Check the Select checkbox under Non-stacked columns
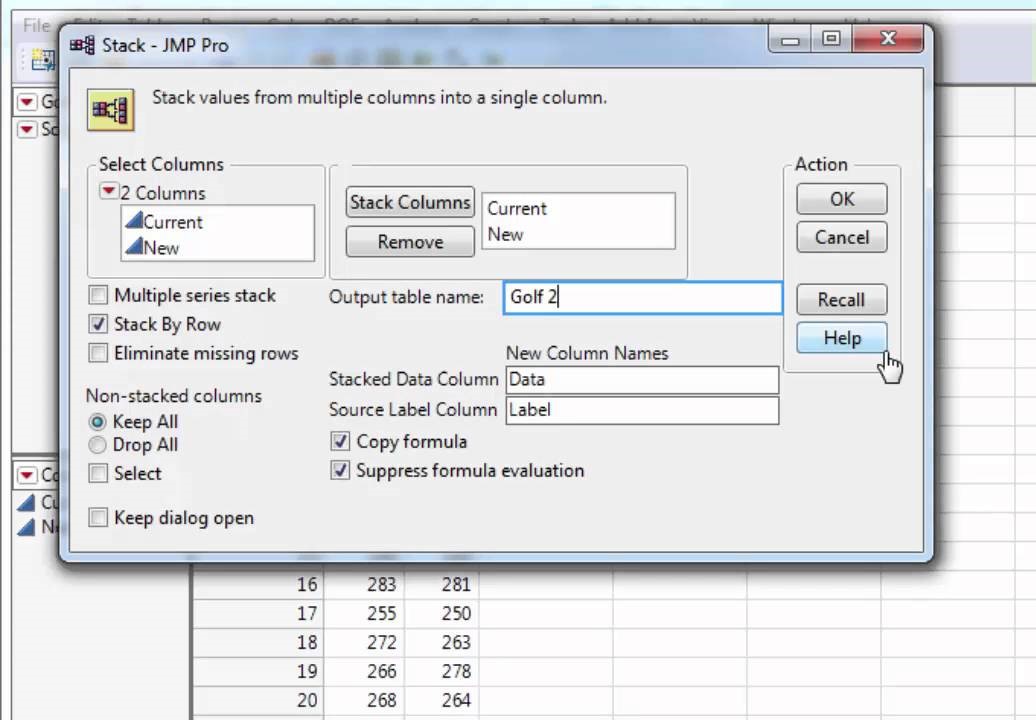The height and width of the screenshot is (720, 1036). pyautogui.click(x=98, y=473)
